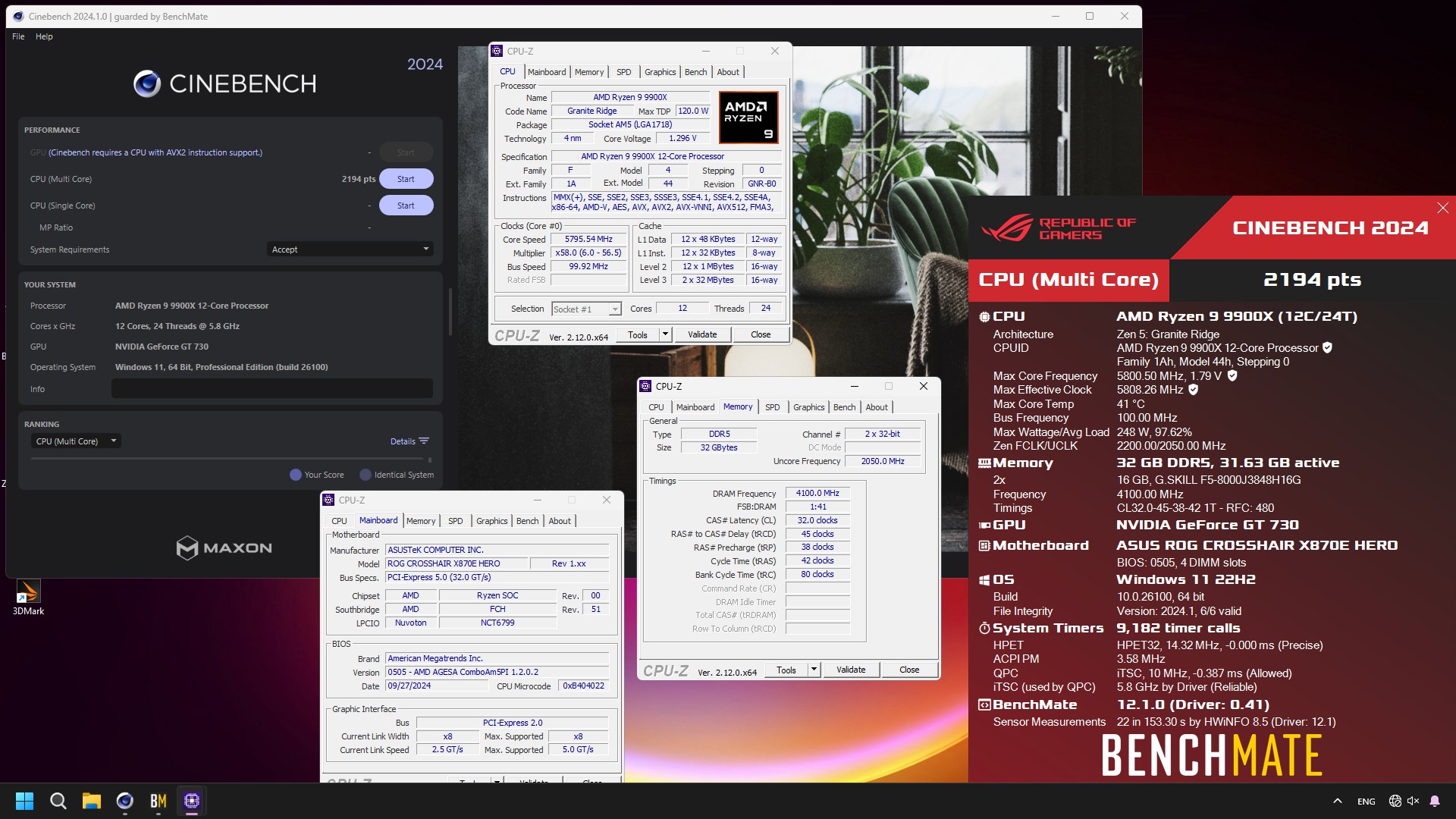The width and height of the screenshot is (1456, 819).
Task: Open the Cinebench Help menu
Action: 44,36
